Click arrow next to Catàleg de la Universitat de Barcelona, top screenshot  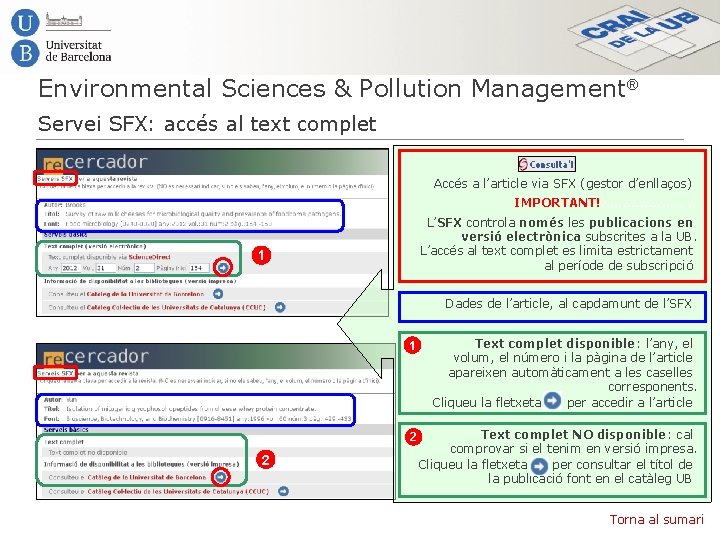pyautogui.click(x=218, y=293)
